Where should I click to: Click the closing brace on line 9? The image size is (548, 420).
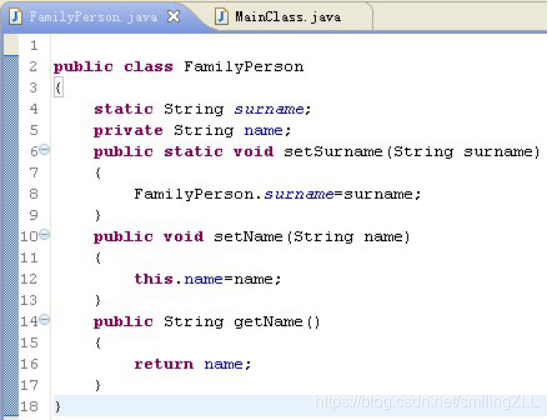tap(98, 215)
